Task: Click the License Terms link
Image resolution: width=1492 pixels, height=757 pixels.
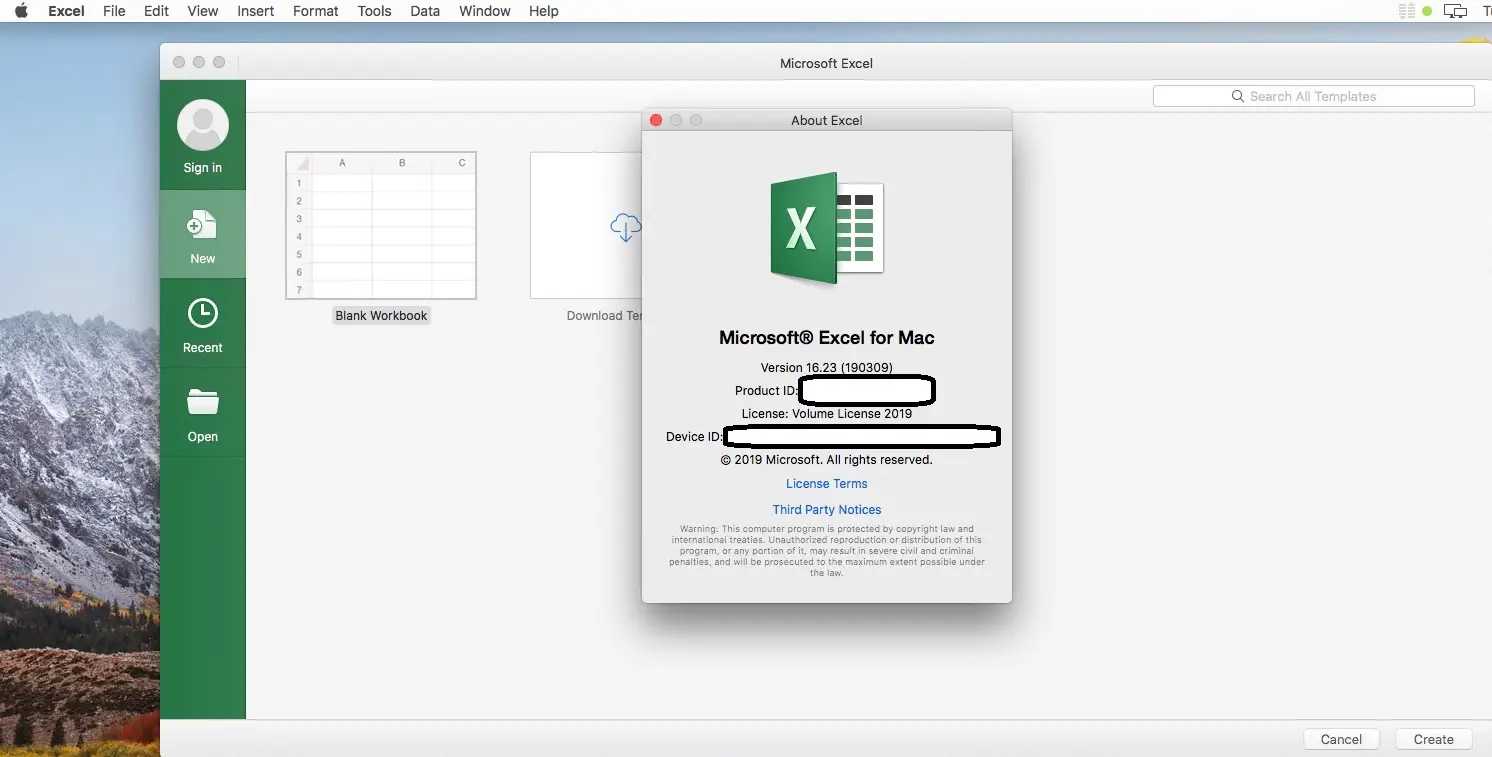Action: point(827,484)
